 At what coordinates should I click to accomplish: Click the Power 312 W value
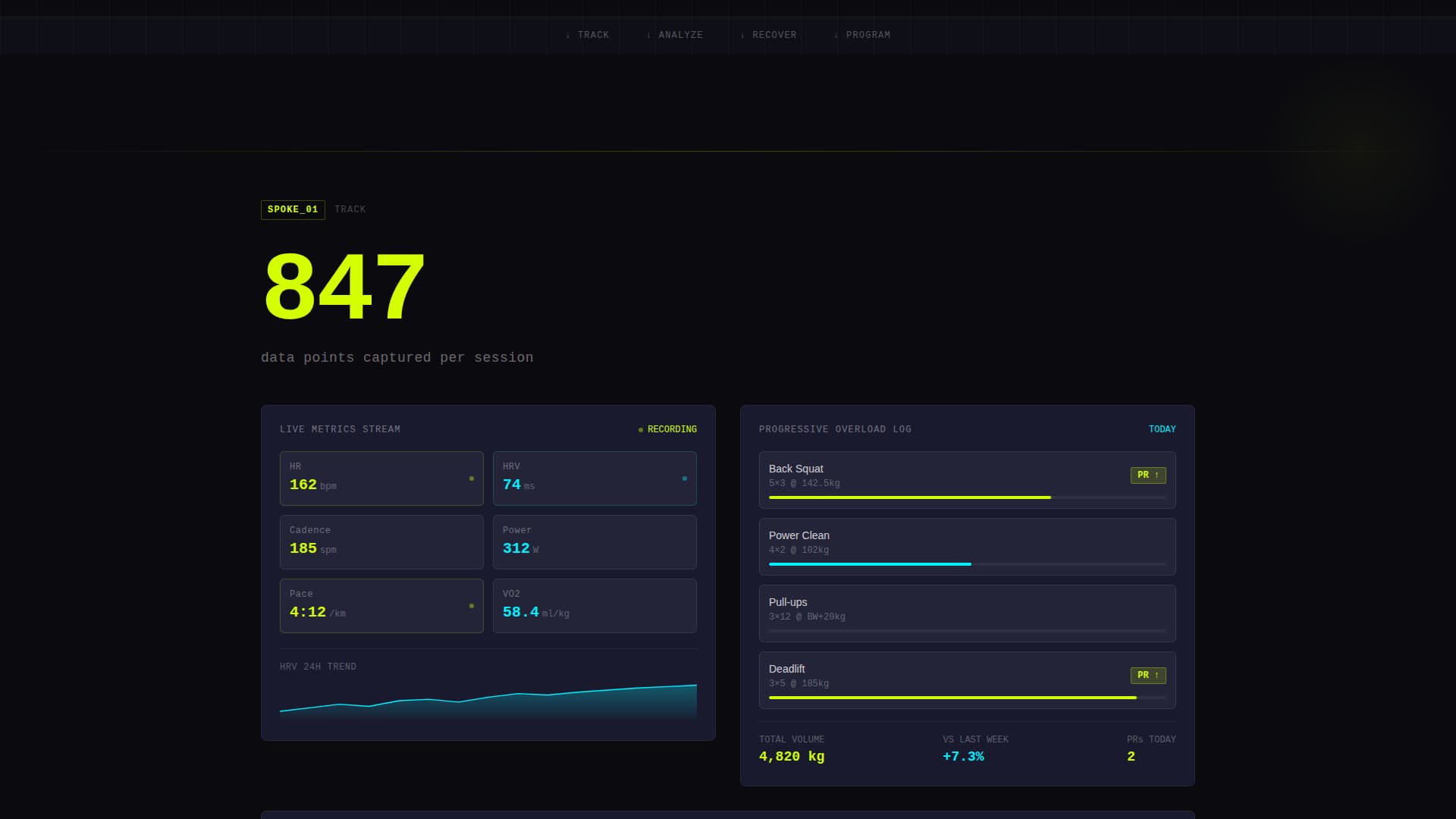coord(520,548)
